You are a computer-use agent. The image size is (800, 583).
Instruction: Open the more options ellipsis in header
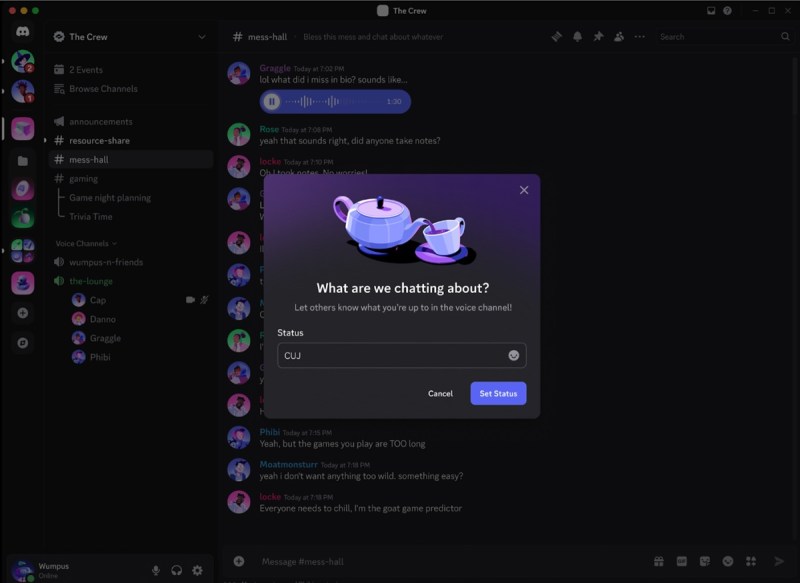click(639, 37)
